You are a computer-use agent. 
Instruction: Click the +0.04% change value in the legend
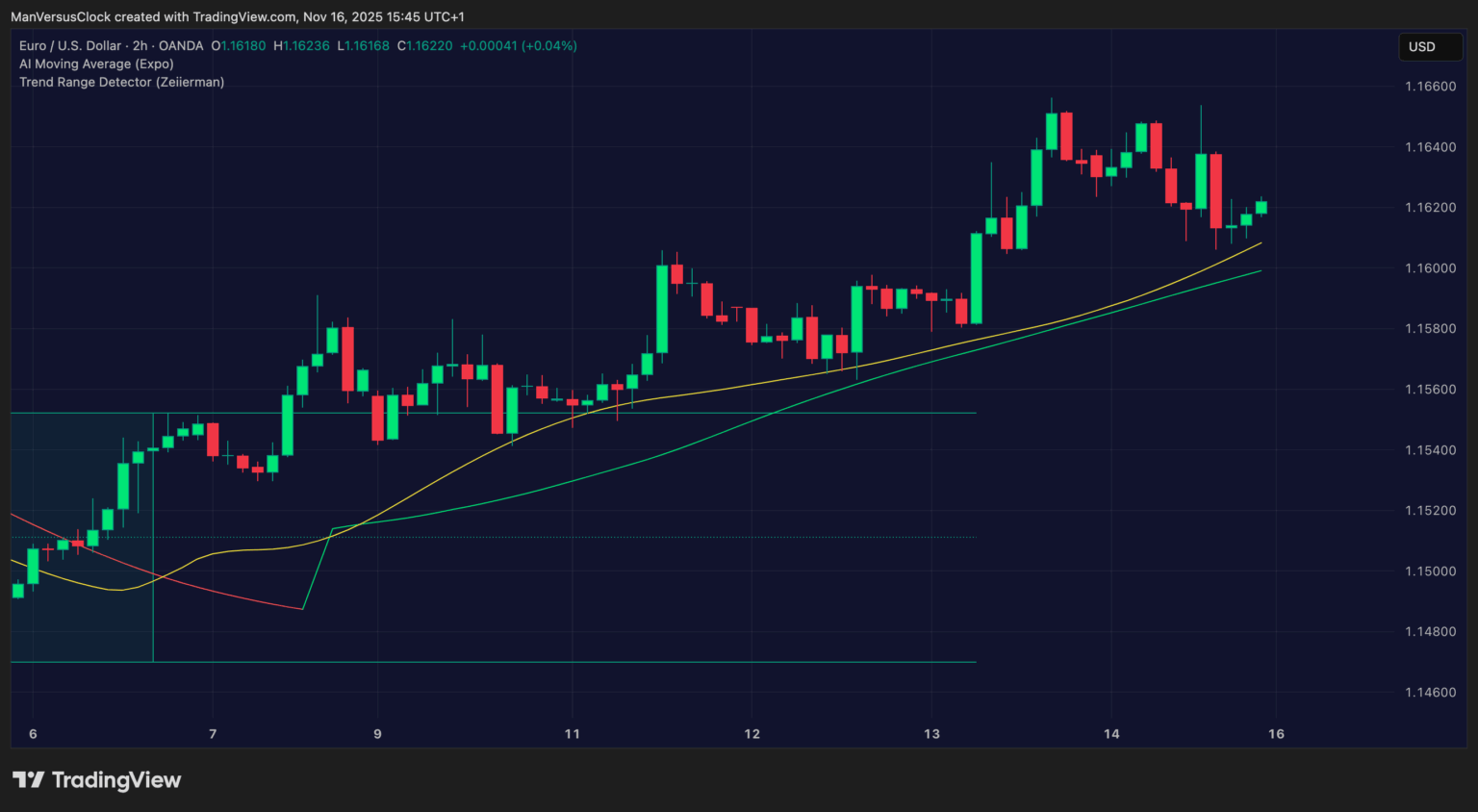(548, 45)
